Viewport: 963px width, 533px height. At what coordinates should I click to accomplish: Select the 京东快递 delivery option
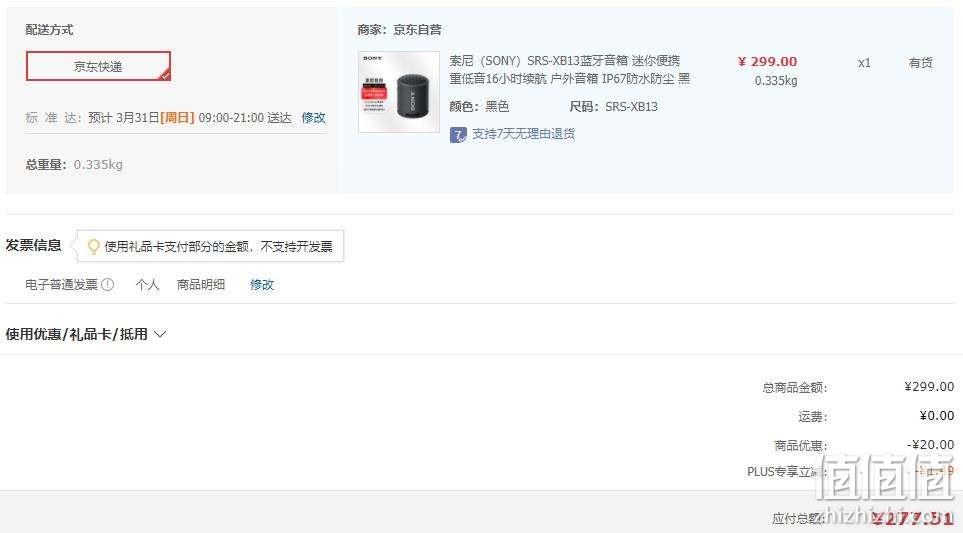98,66
